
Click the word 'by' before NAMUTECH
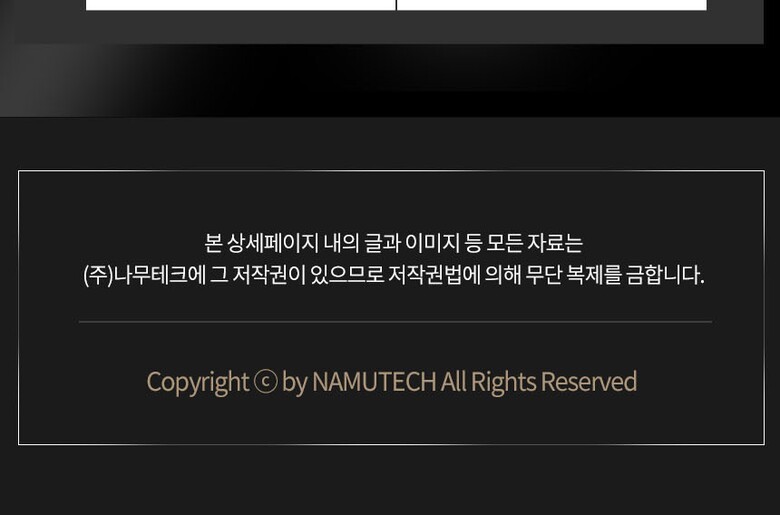point(294,383)
